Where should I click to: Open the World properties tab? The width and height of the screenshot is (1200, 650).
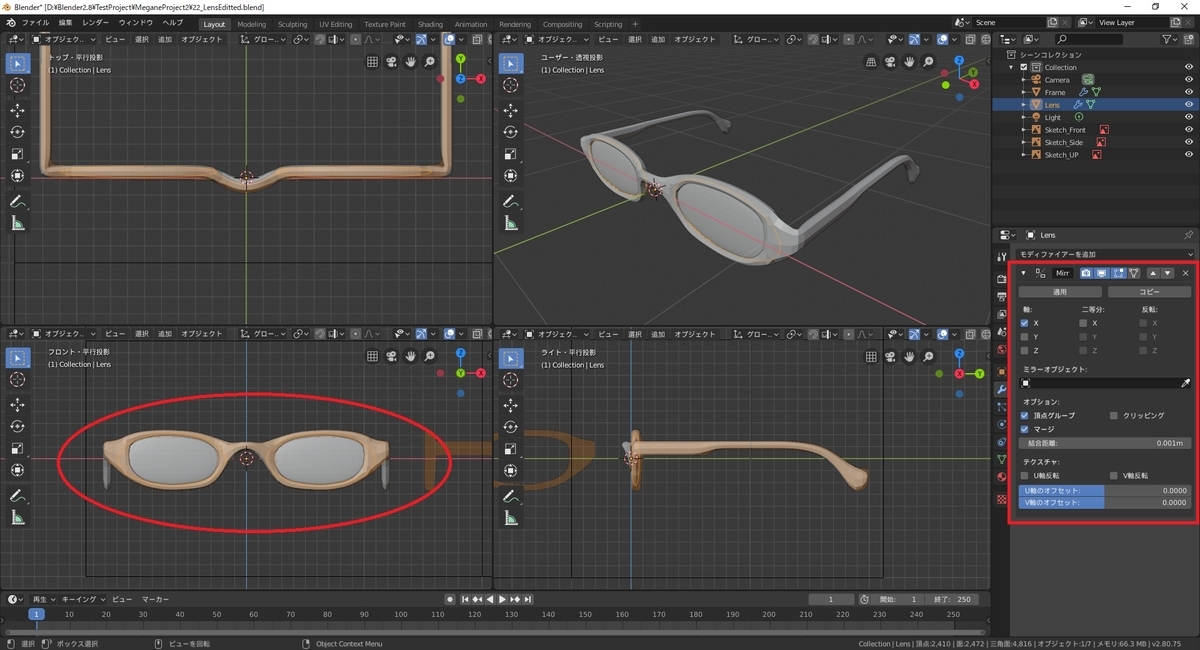coord(1002,350)
